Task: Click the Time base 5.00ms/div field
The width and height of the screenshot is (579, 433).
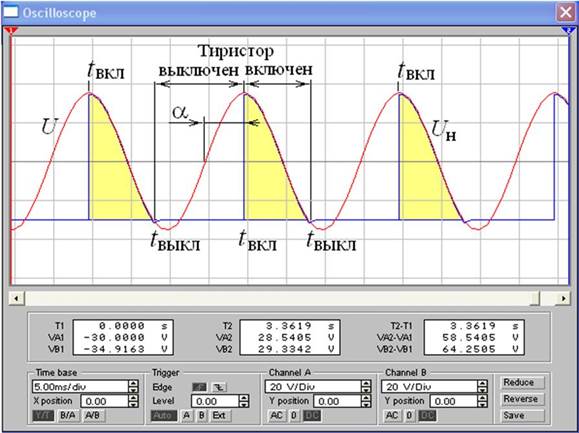Action: [x=80, y=386]
